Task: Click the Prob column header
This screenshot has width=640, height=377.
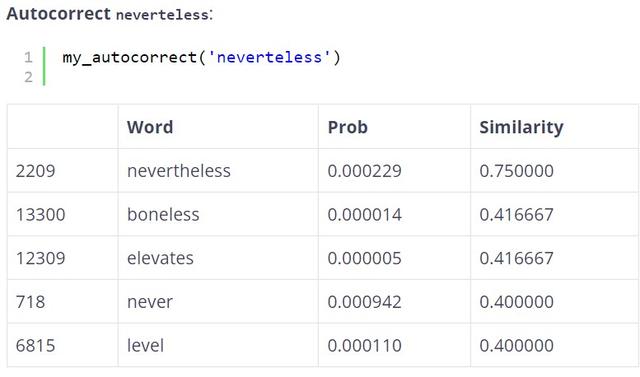Action: coord(348,127)
